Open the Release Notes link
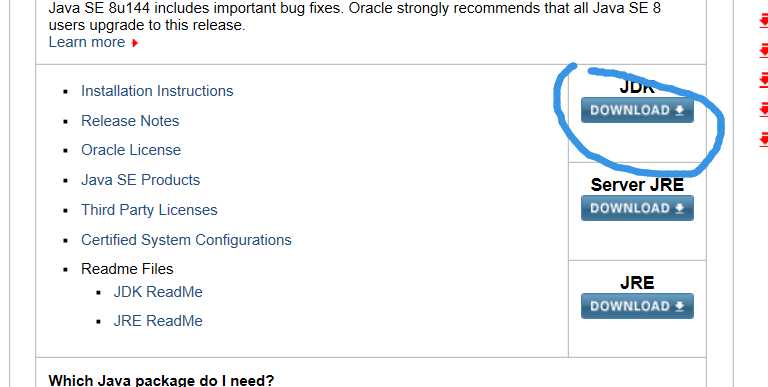768x387 pixels. 130,121
